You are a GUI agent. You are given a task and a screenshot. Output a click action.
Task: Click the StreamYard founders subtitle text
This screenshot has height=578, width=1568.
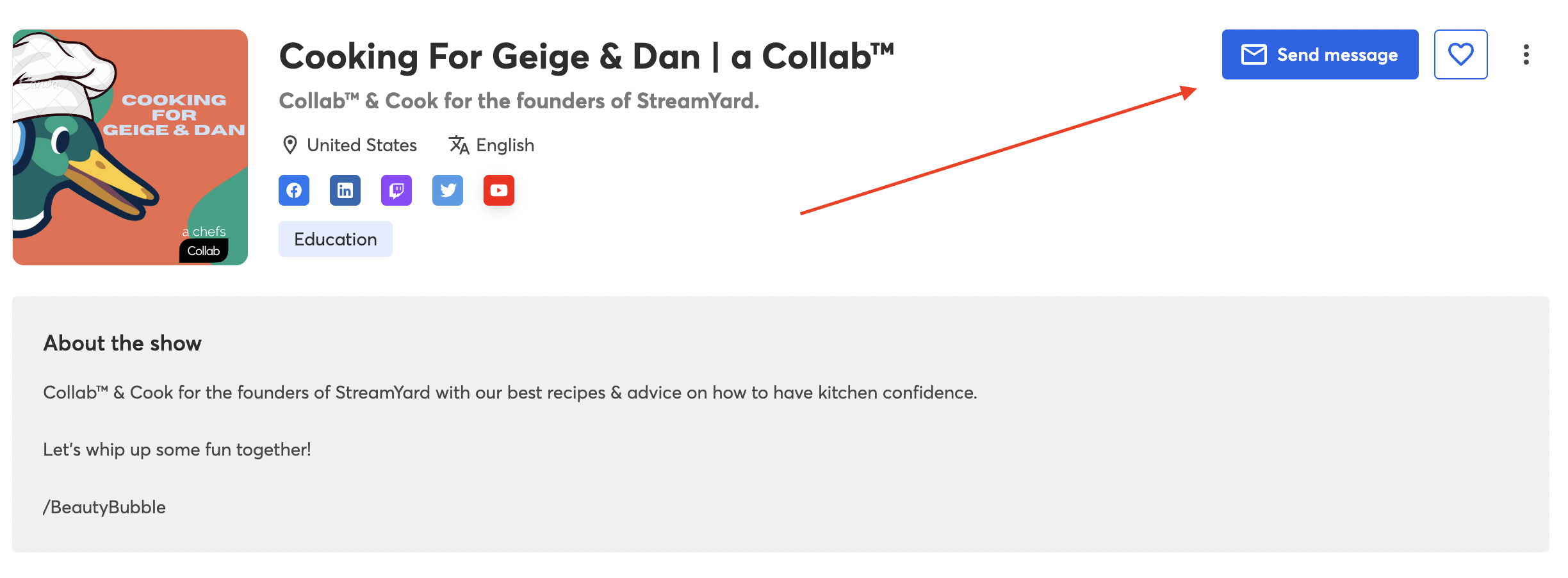[x=519, y=101]
